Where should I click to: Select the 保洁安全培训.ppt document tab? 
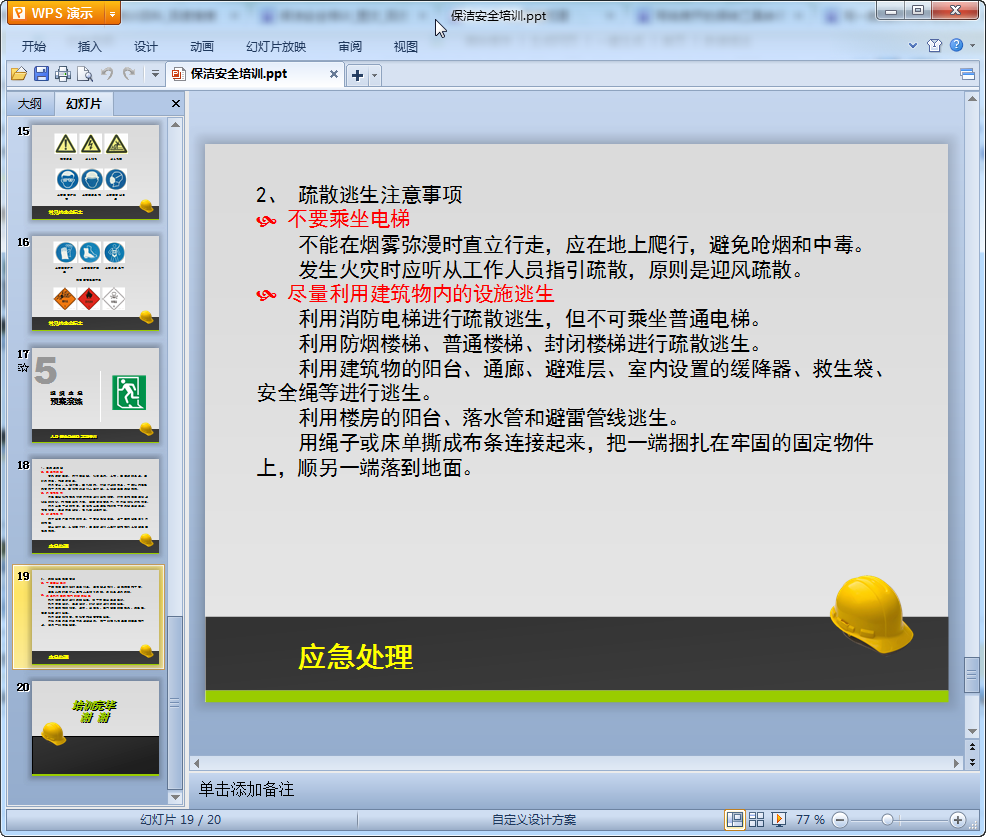tap(239, 74)
